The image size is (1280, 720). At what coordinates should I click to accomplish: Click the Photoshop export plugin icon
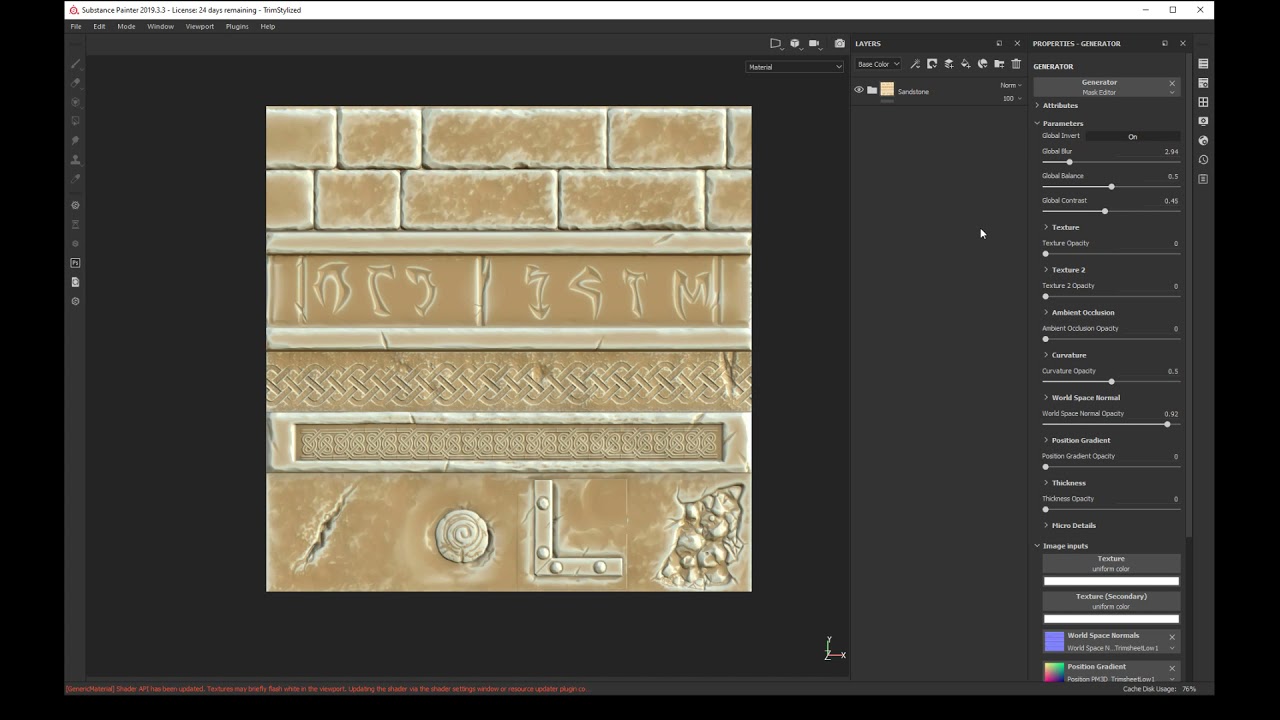(76, 263)
